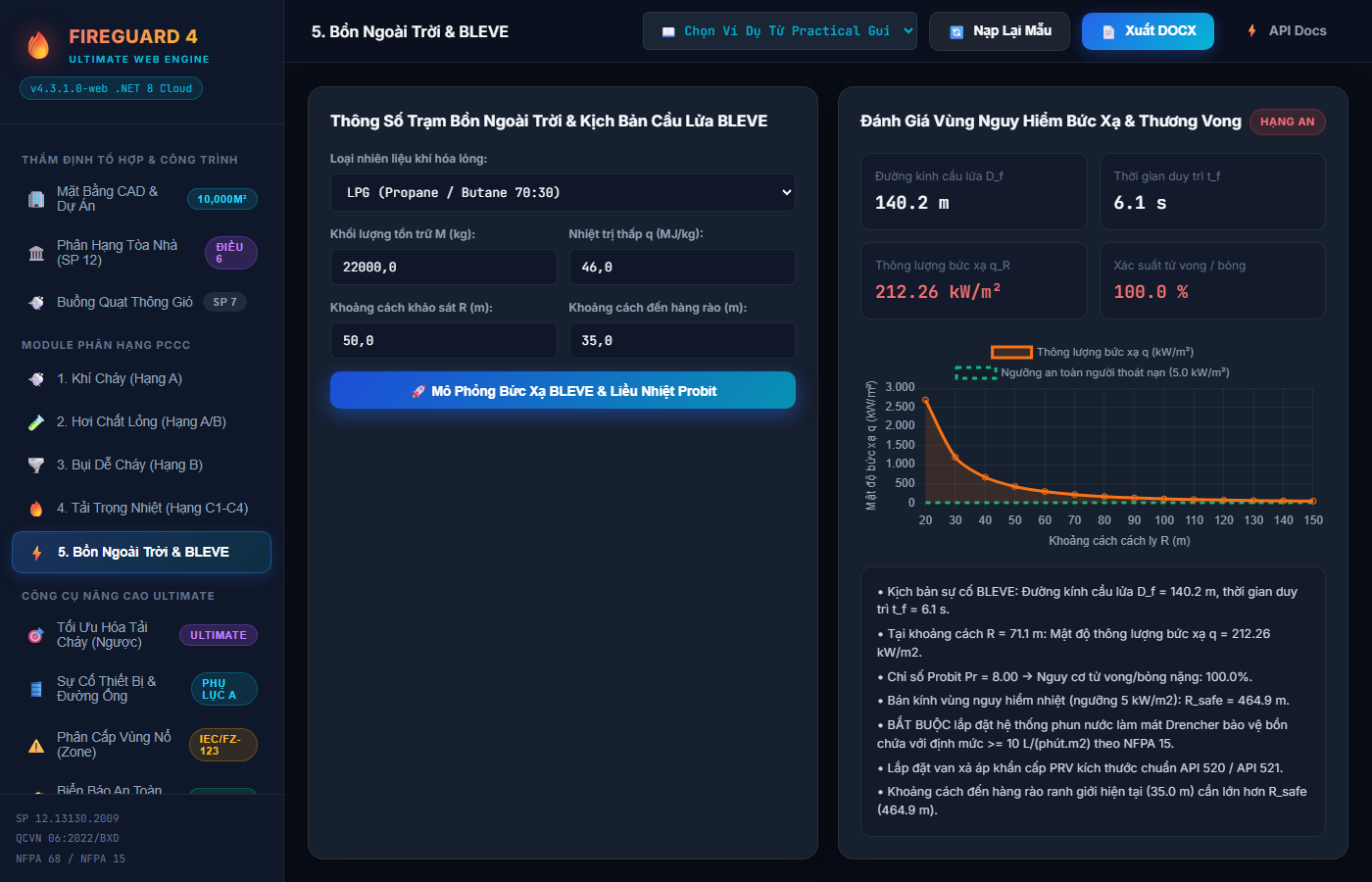Click the 10,000M² badge
Screen dimensions: 1372x882
tap(222, 199)
